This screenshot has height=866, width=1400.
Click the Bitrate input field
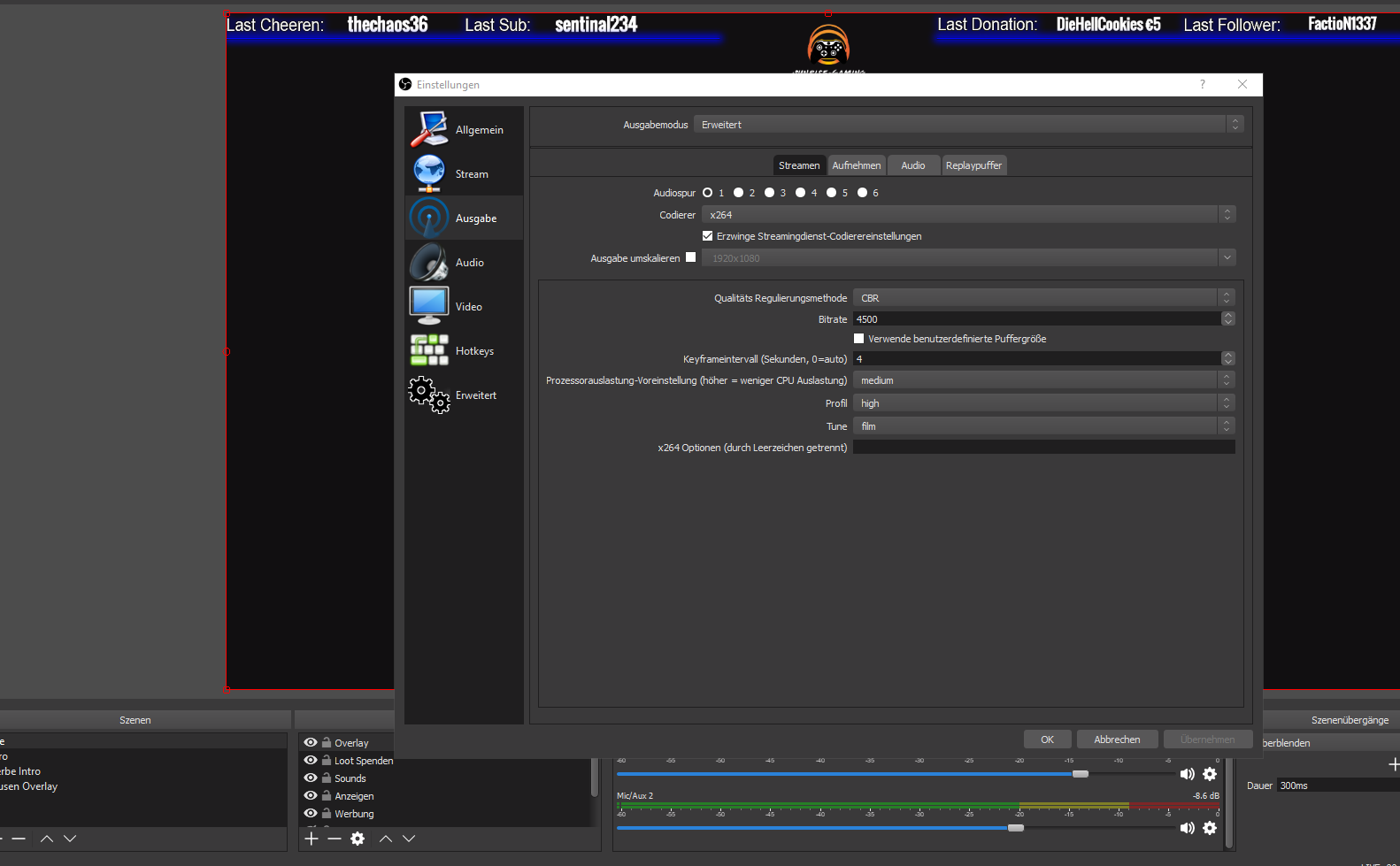(1035, 319)
